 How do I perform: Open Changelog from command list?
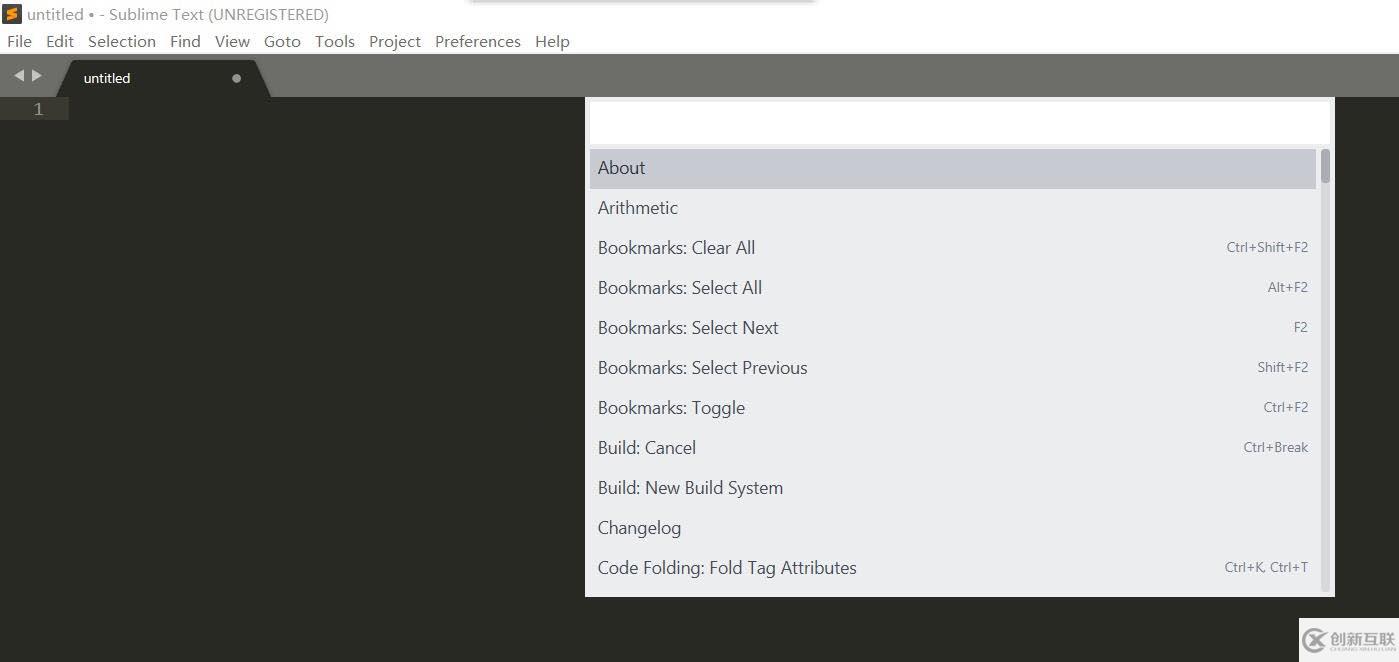tap(953, 528)
